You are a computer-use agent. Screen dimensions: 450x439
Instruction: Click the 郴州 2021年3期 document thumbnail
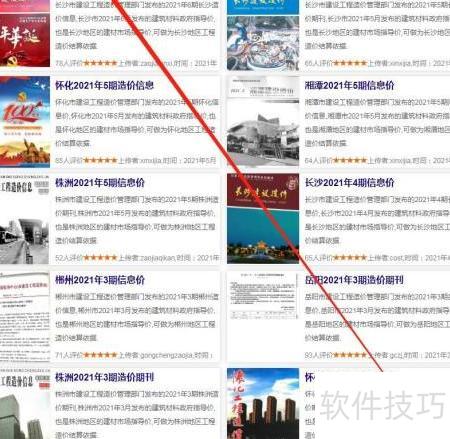tap(25, 316)
